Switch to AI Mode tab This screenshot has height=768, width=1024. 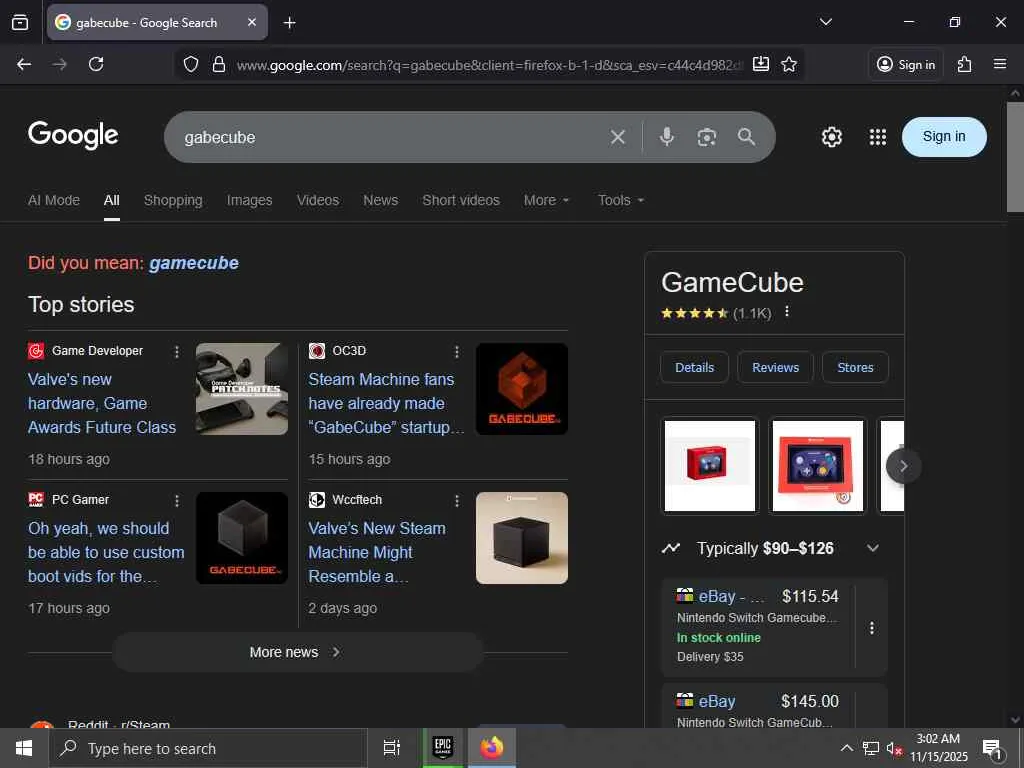[54, 200]
